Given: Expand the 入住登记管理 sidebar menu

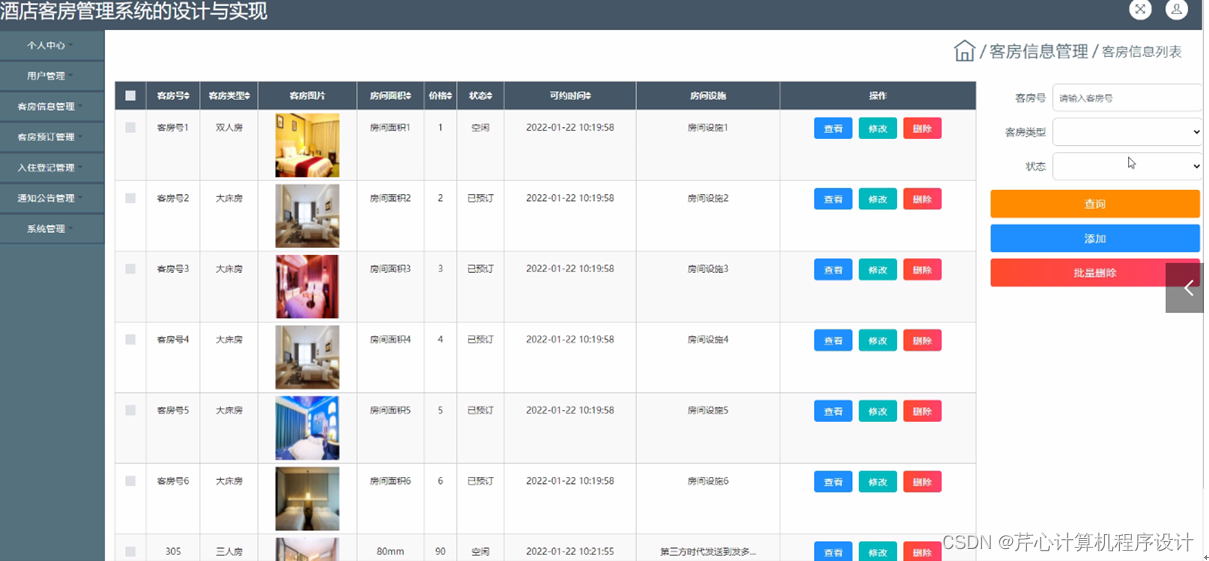Looking at the screenshot, I should click(51, 168).
